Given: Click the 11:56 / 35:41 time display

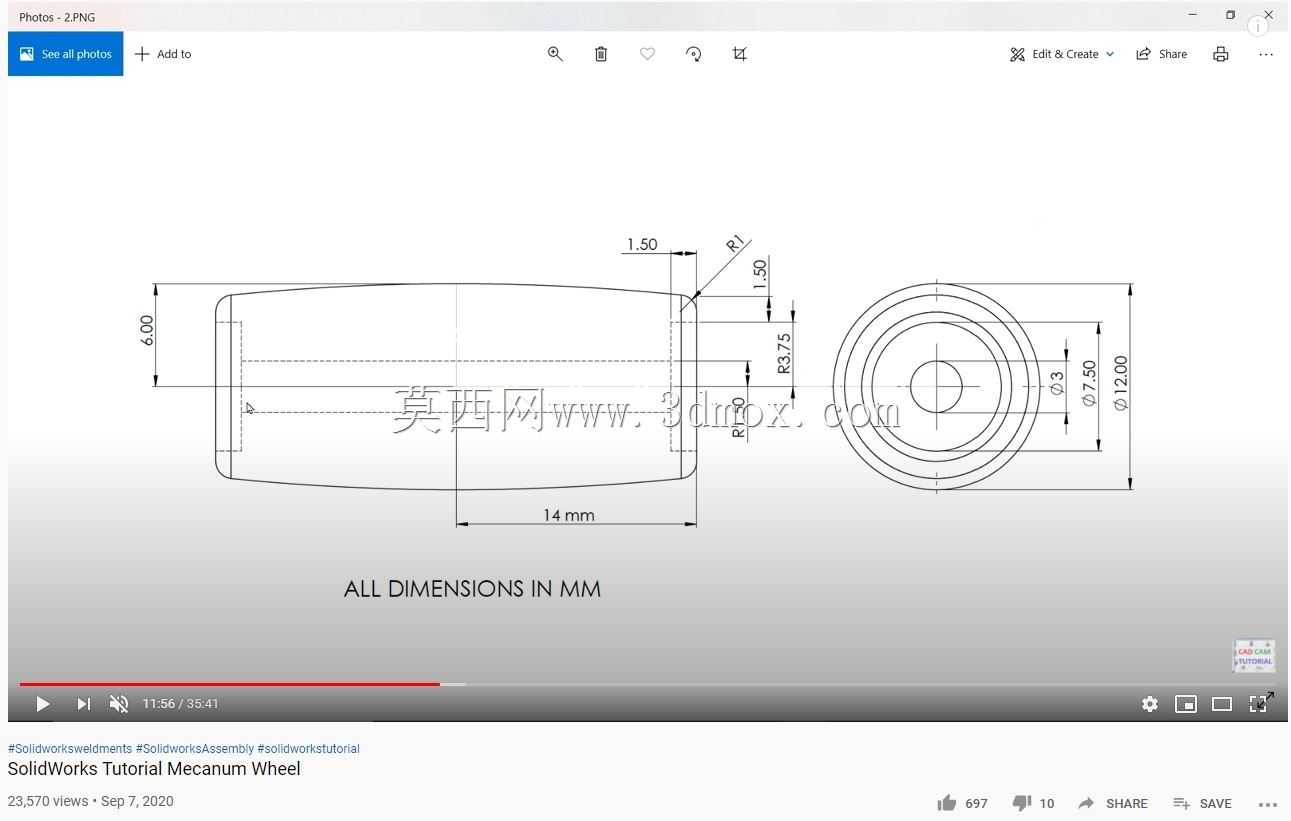Looking at the screenshot, I should tap(181, 704).
